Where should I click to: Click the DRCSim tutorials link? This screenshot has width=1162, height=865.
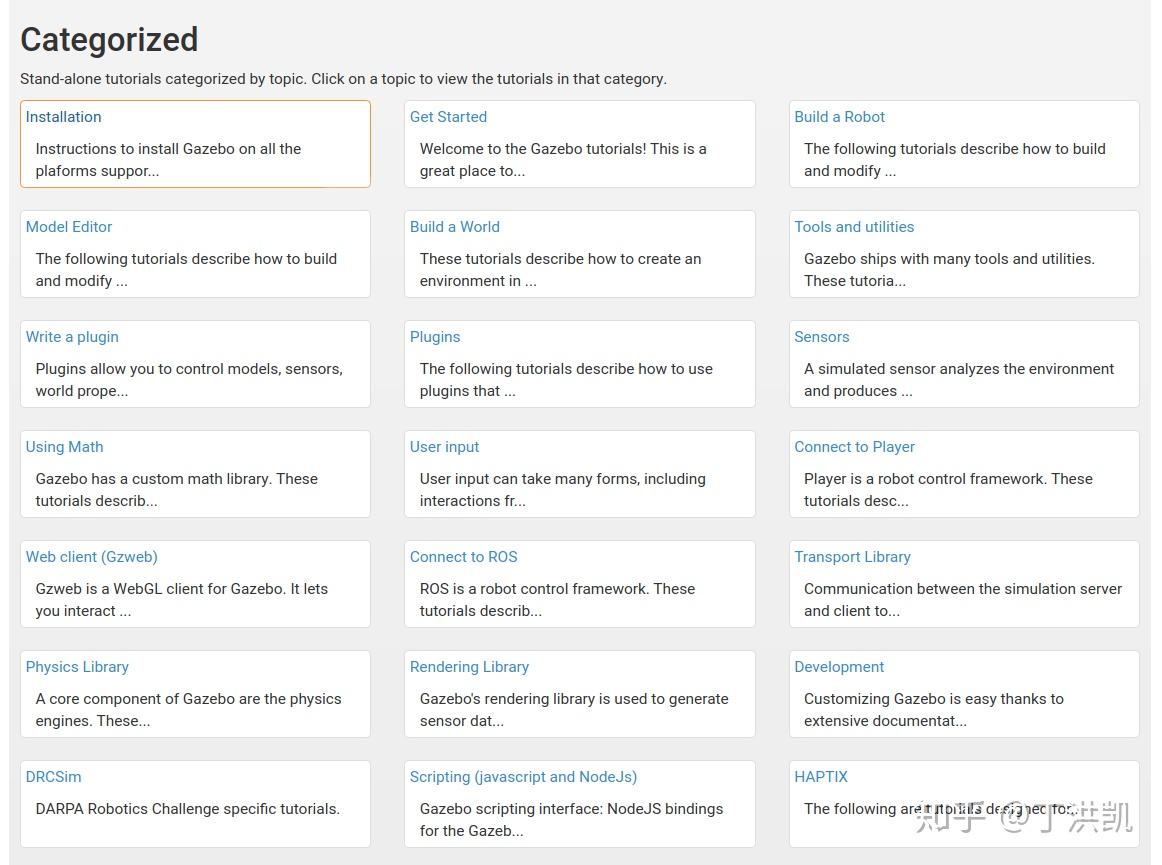coord(53,777)
